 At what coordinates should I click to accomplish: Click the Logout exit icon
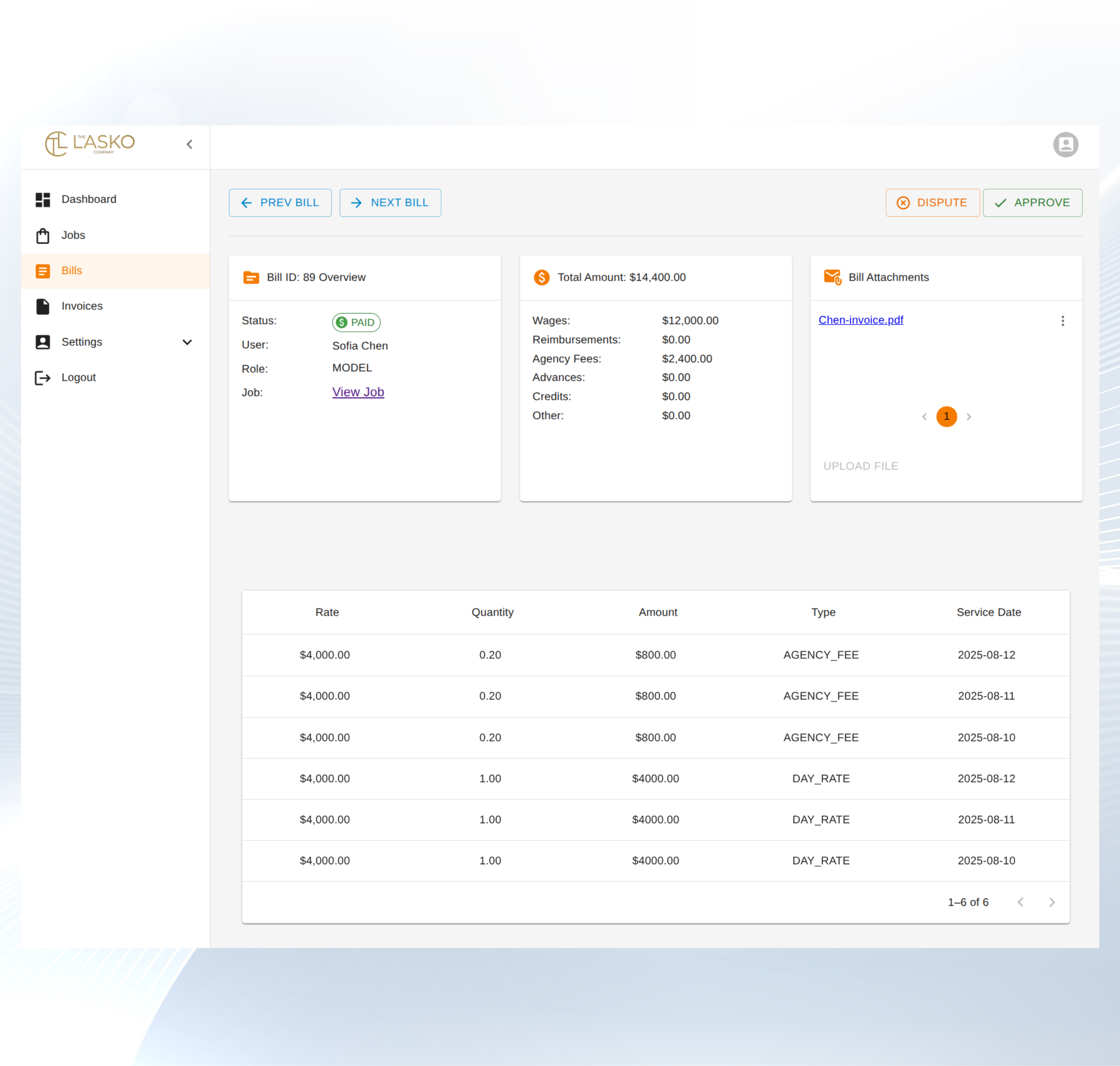click(43, 378)
